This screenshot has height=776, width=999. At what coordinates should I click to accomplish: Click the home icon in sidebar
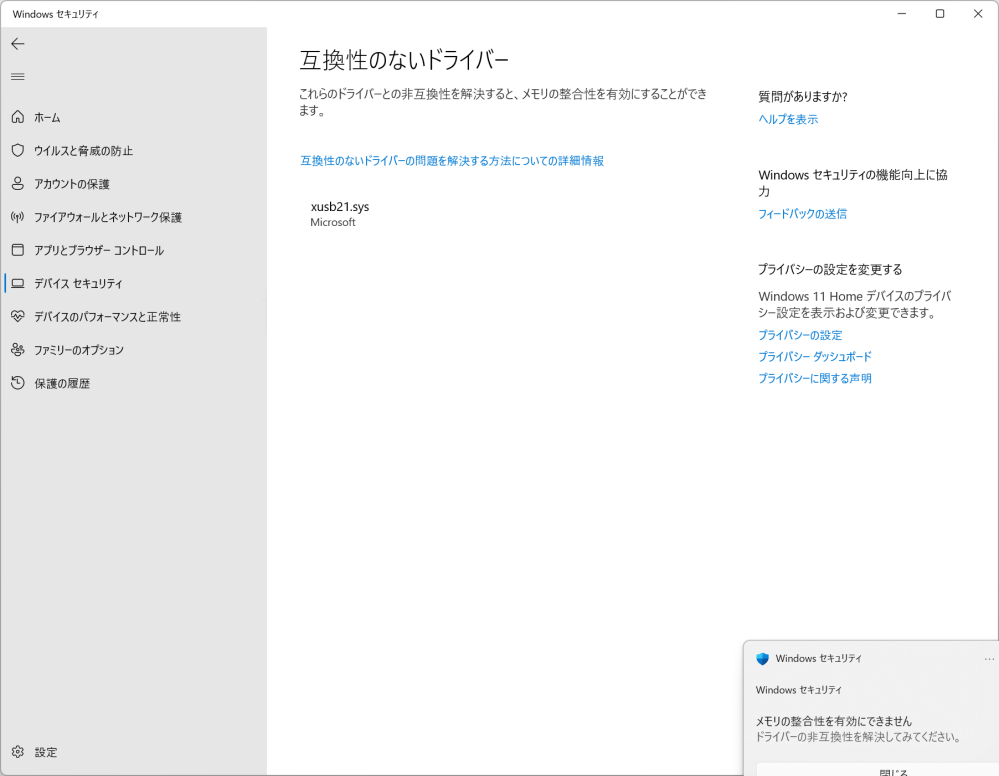[x=18, y=117]
